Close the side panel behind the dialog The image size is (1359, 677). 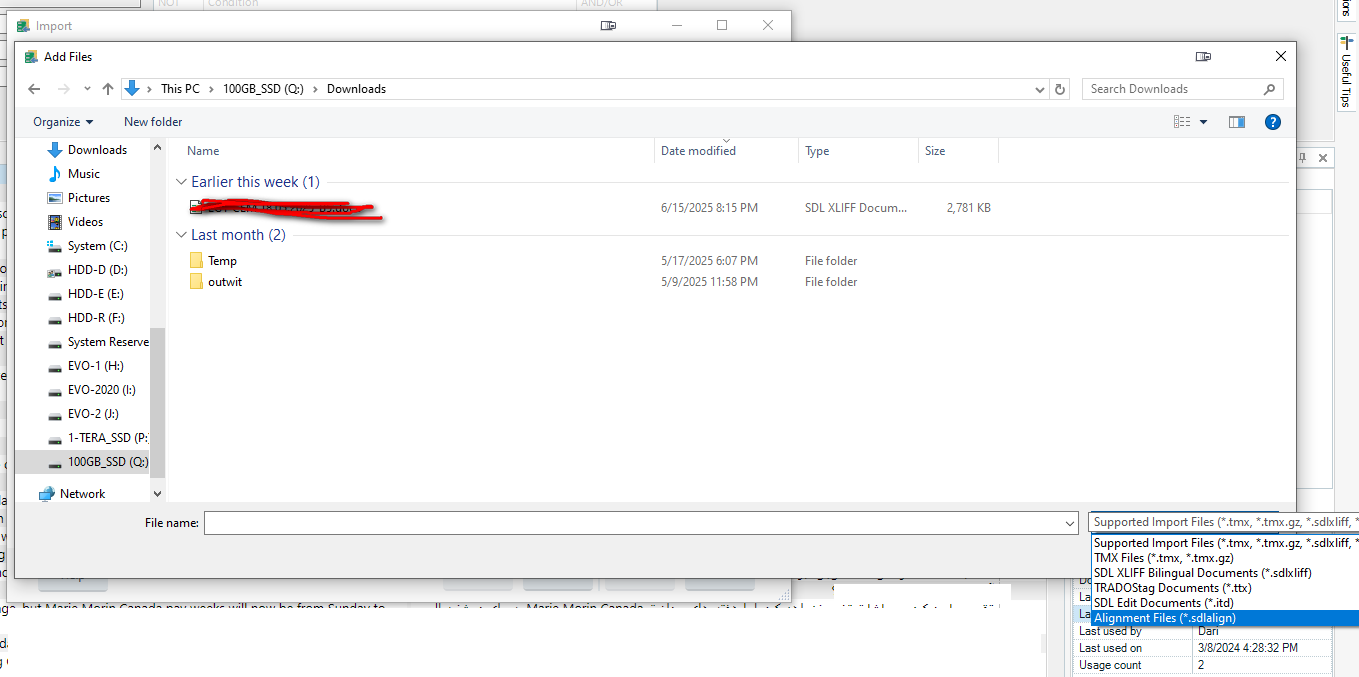pos(1323,158)
